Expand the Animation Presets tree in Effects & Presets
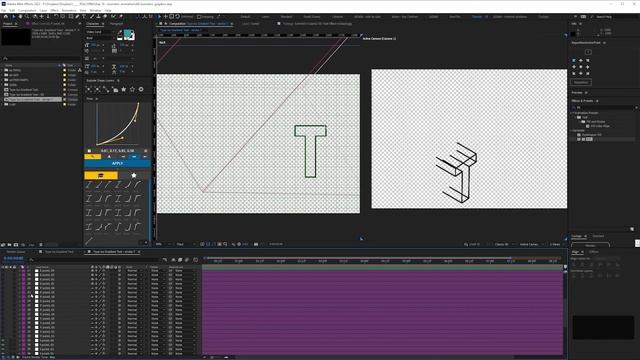This screenshot has height=360, width=640. (572, 113)
